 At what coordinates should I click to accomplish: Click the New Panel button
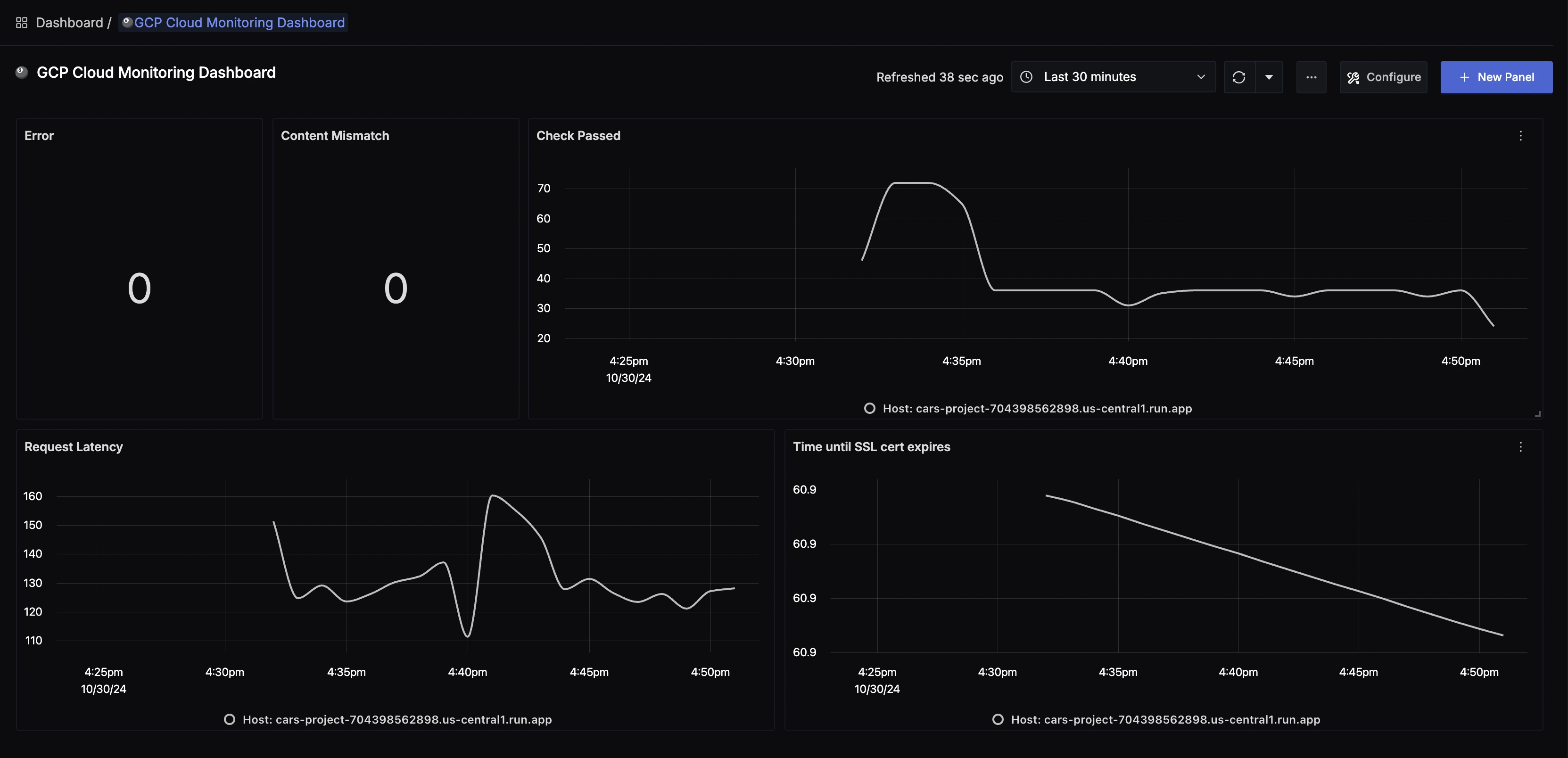(x=1496, y=77)
